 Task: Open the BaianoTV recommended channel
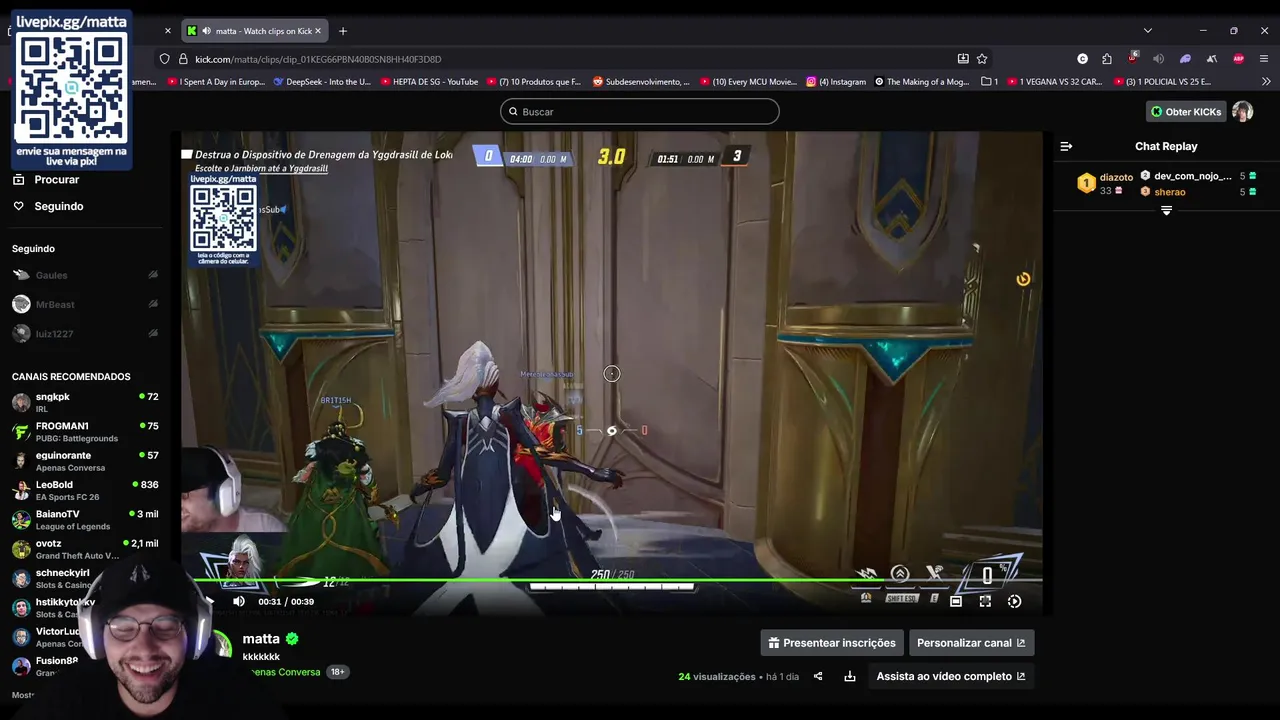pyautogui.click(x=84, y=519)
